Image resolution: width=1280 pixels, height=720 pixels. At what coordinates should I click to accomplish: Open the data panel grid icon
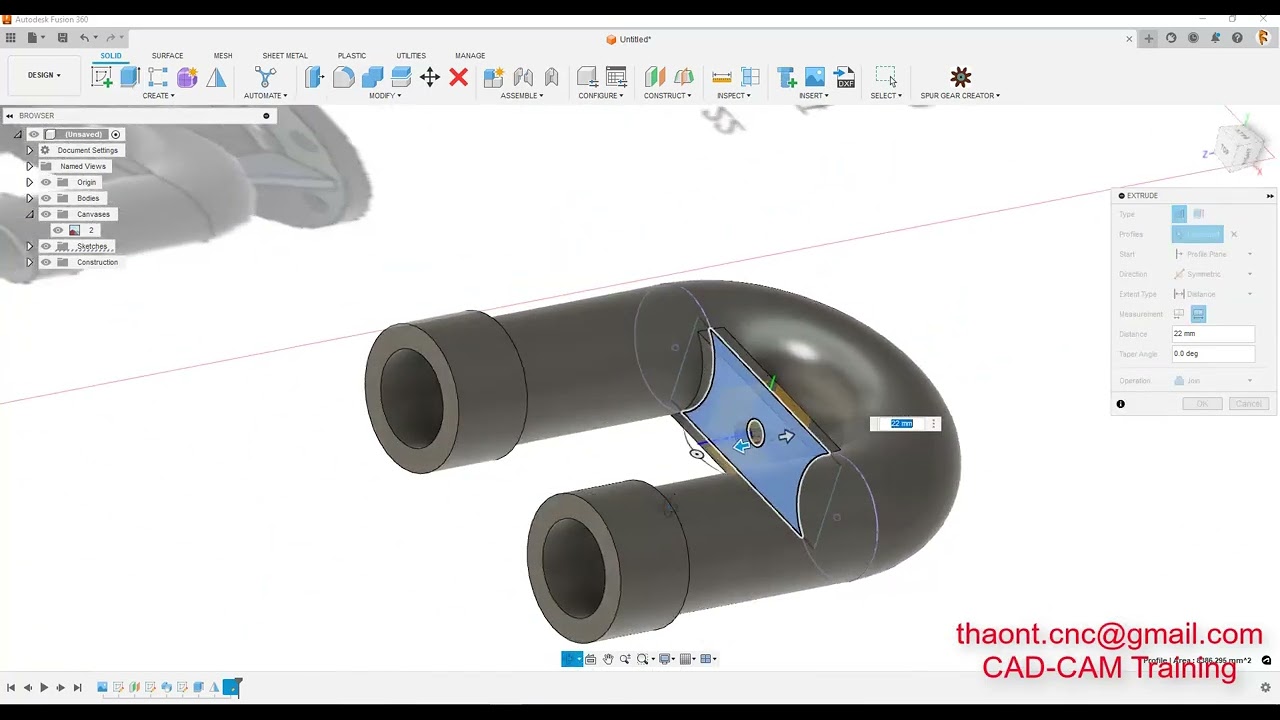pyautogui.click(x=10, y=38)
